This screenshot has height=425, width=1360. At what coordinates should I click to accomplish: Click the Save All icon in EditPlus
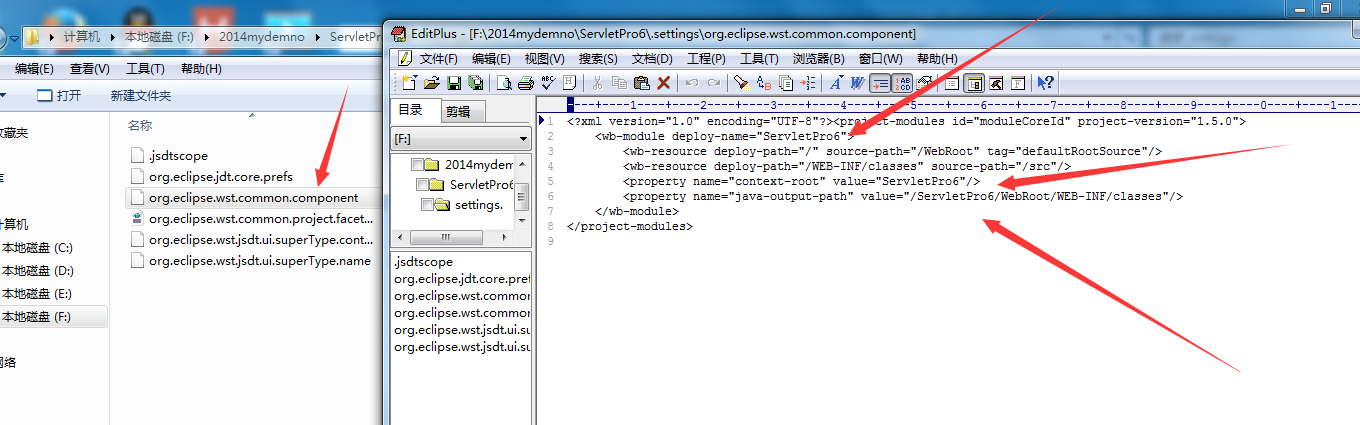coord(476,82)
